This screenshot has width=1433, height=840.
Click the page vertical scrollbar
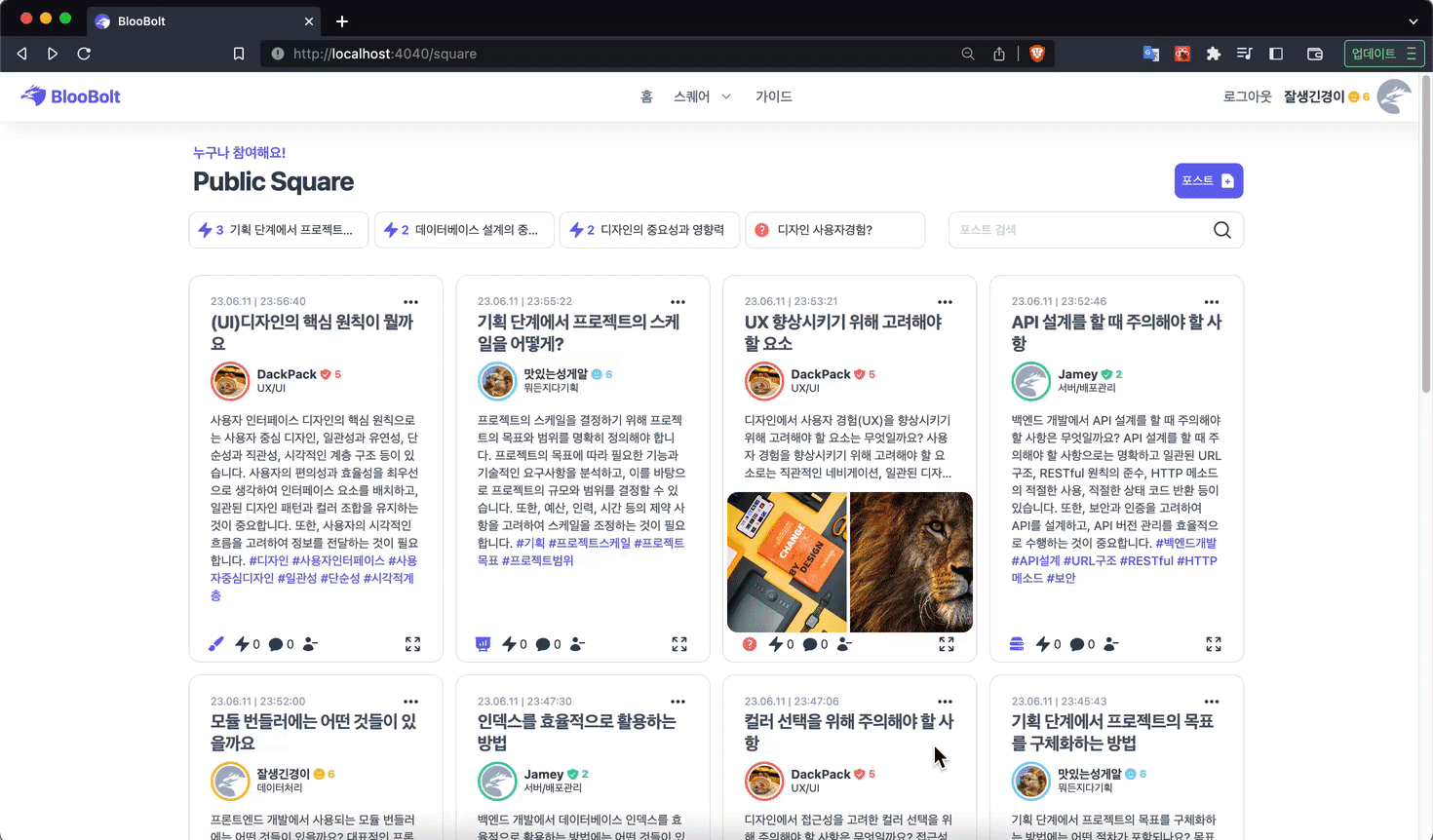tap(1426, 234)
